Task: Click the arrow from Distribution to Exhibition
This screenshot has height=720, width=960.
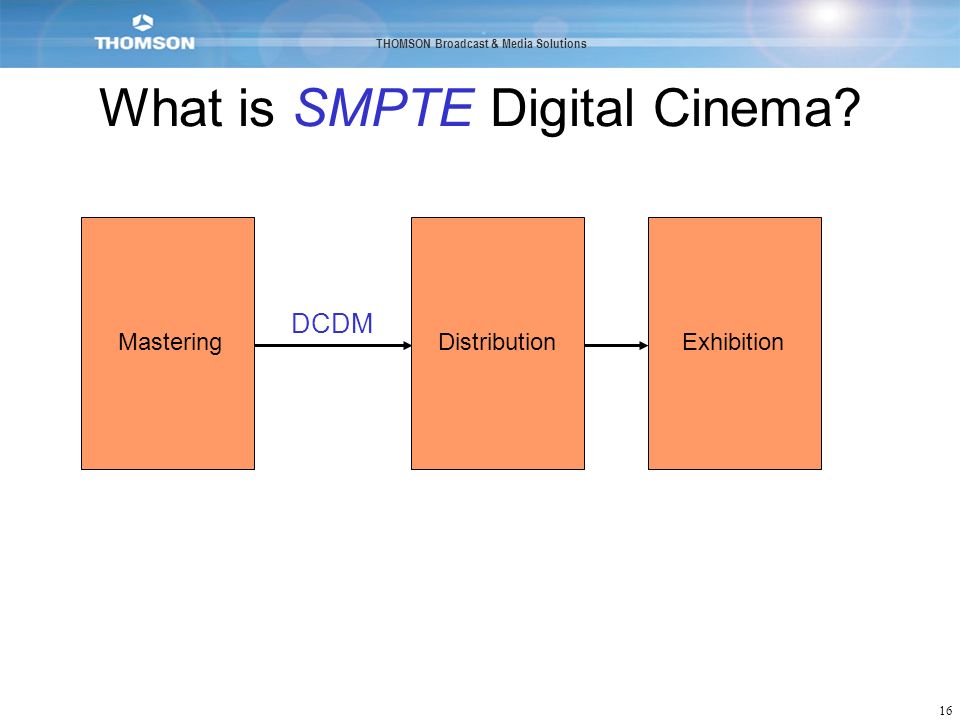Action: [x=617, y=346]
